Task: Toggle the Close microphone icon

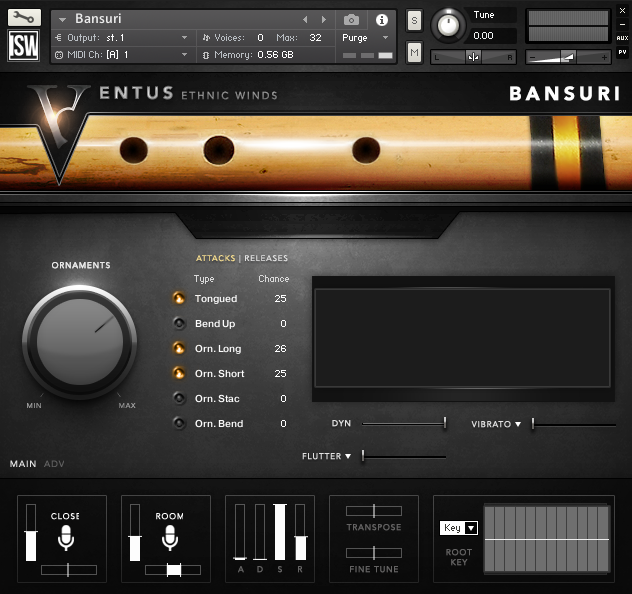Action: point(66,539)
